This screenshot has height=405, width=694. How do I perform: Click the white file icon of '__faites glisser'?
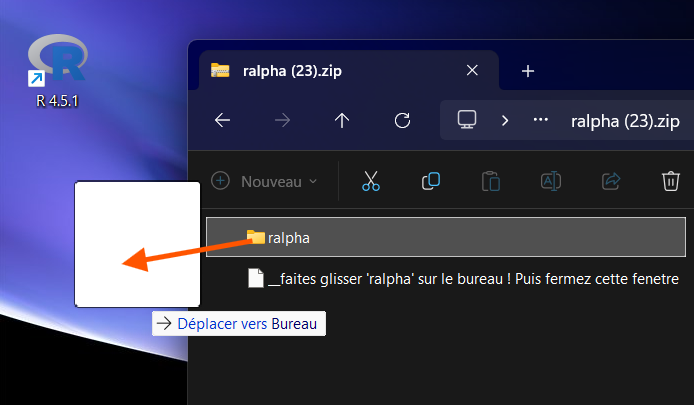click(255, 278)
